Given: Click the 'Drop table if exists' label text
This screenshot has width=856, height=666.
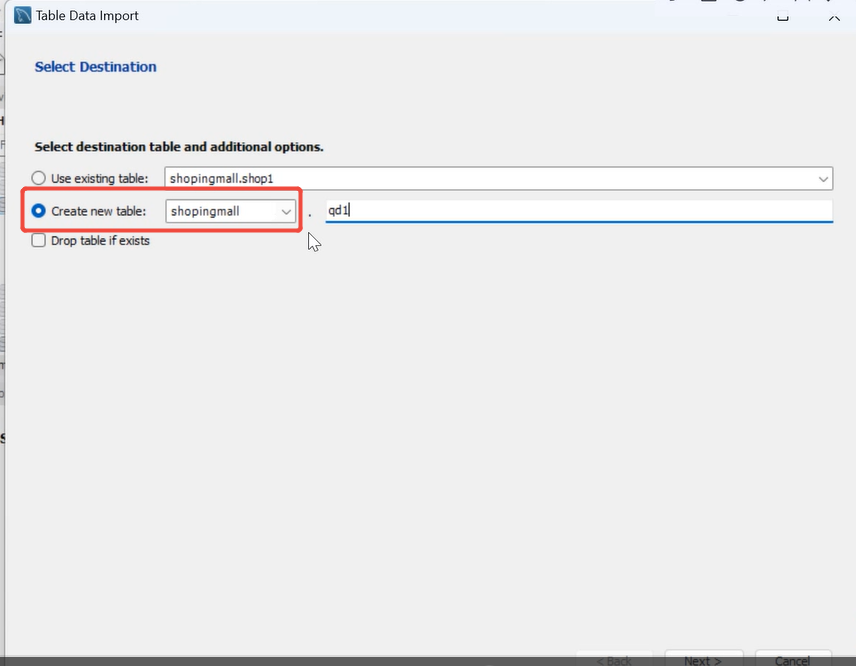Looking at the screenshot, I should pos(100,241).
